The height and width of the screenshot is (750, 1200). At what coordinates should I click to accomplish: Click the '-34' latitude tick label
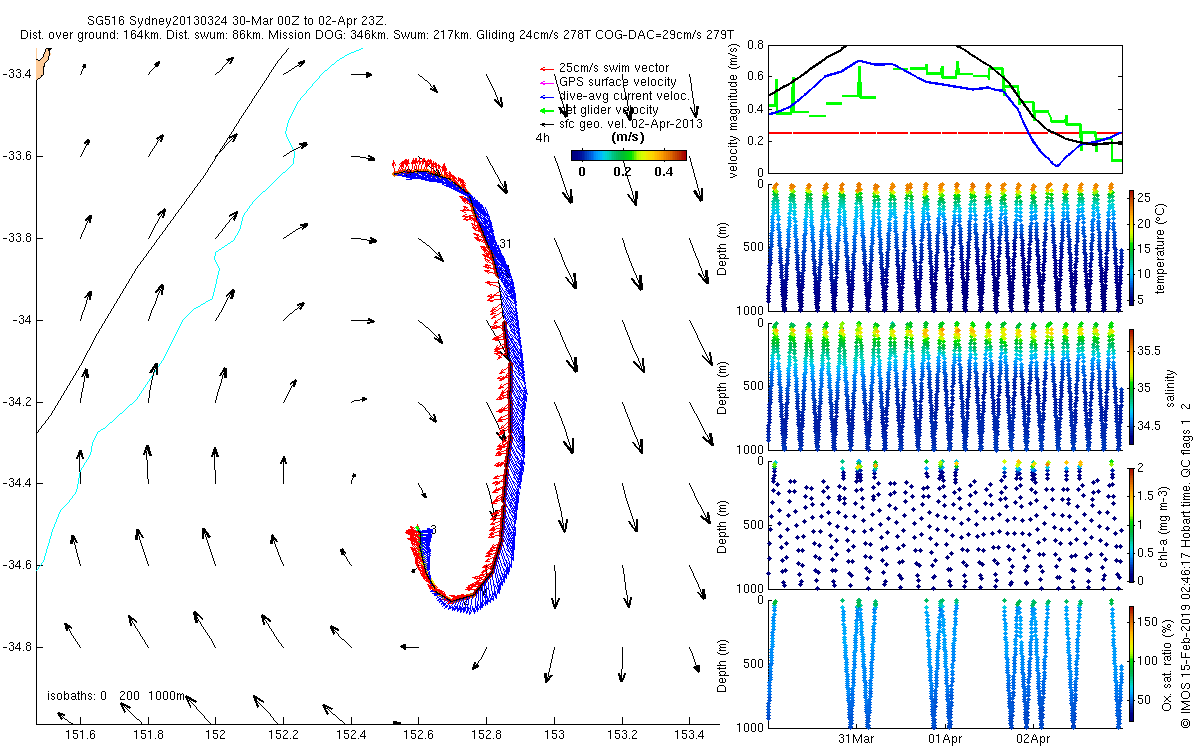tap(21, 320)
